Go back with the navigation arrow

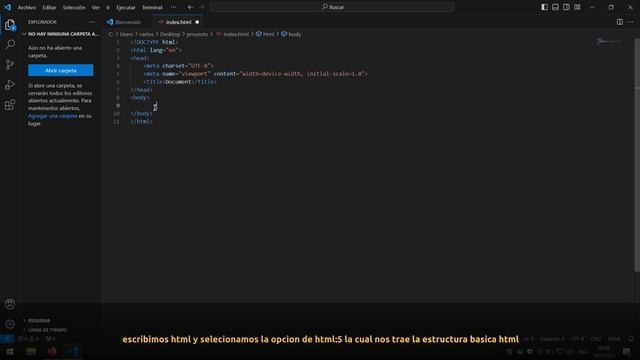tap(190, 7)
